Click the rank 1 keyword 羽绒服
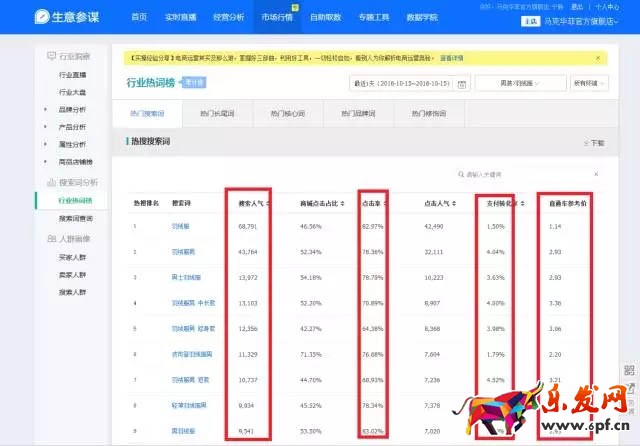Image resolution: width=640 pixels, height=446 pixels. tap(180, 226)
